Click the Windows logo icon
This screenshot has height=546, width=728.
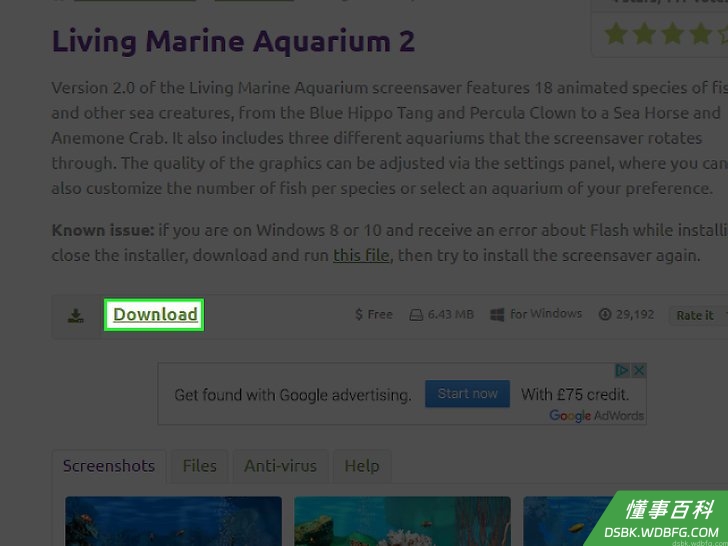point(497,315)
